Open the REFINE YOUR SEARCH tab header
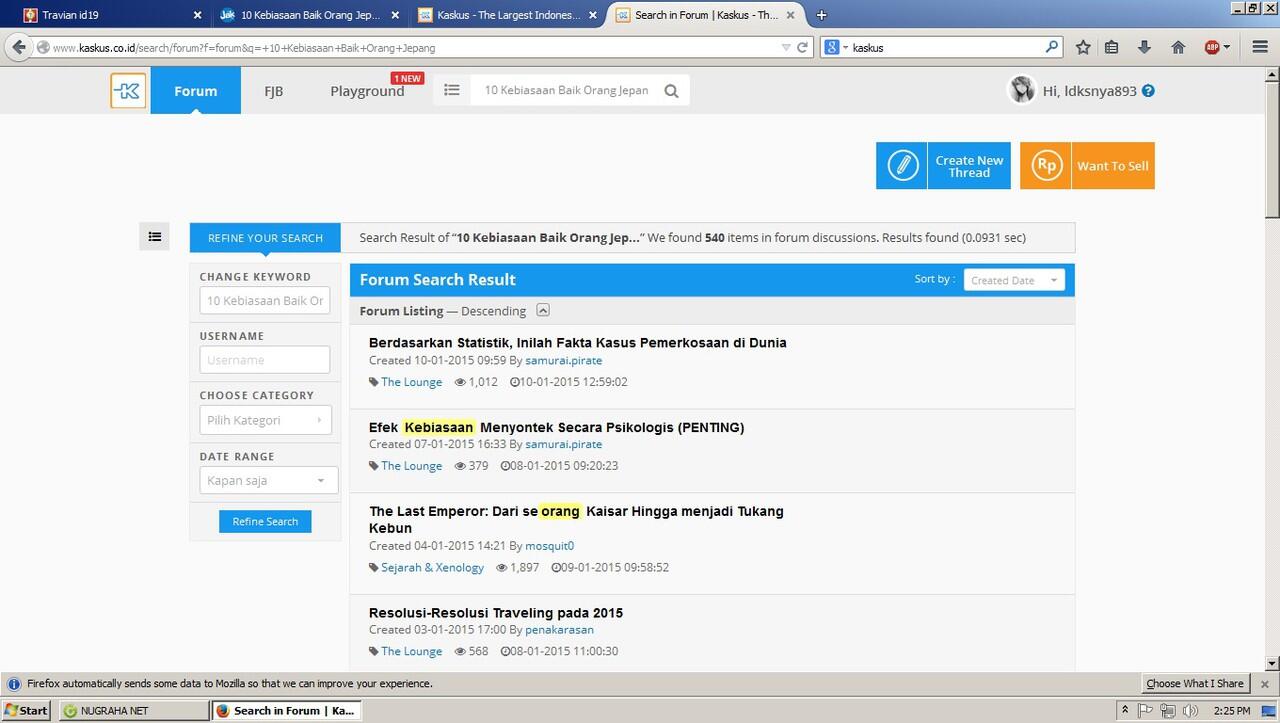 265,238
